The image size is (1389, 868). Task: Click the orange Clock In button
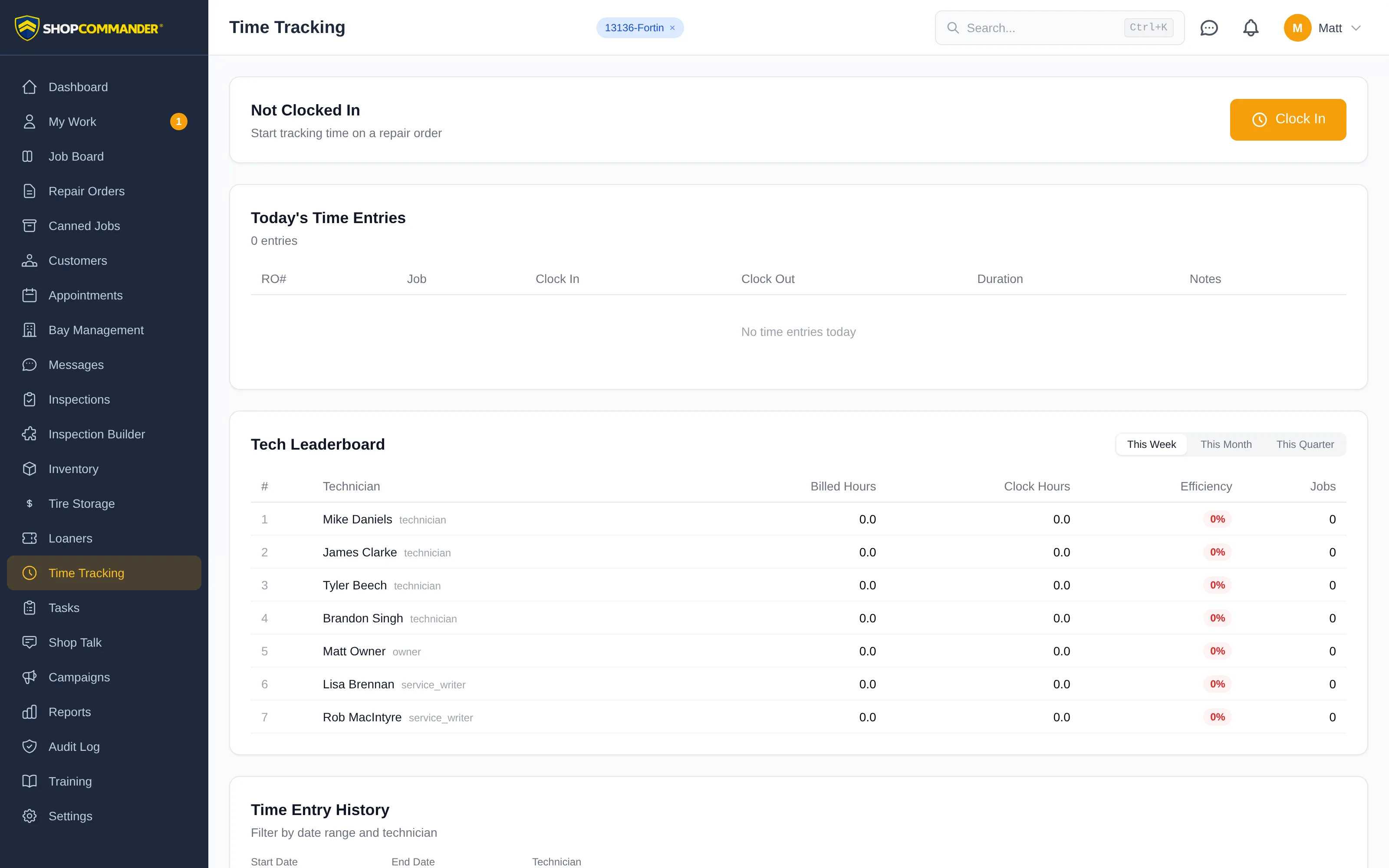pos(1287,119)
